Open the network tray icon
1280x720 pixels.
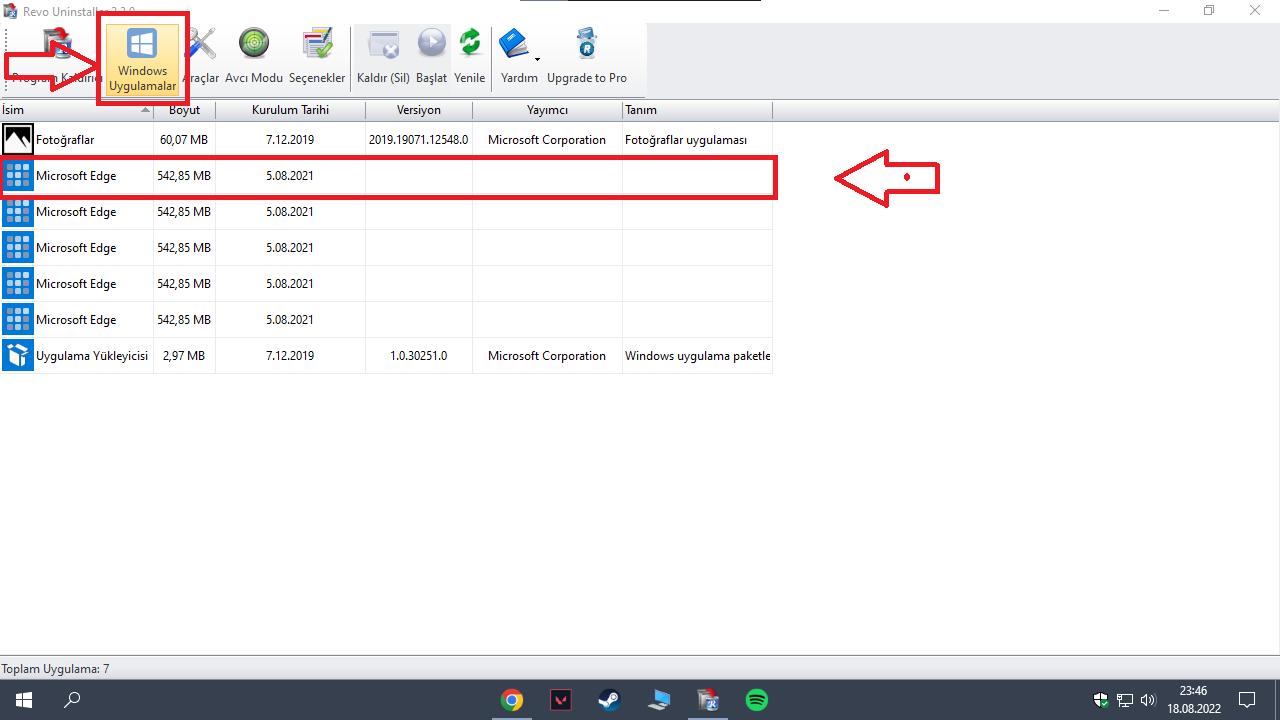[x=1125, y=700]
